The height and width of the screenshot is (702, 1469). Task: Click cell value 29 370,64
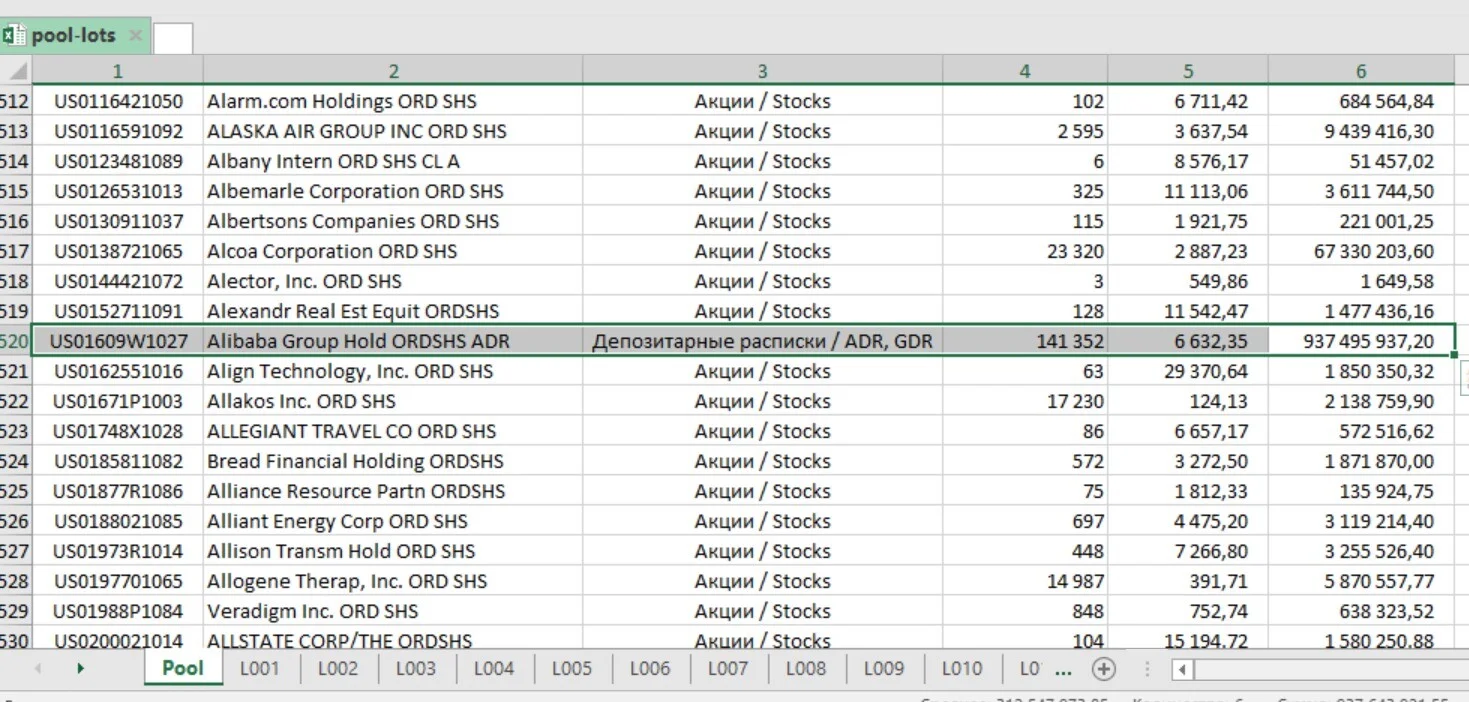click(x=1188, y=371)
